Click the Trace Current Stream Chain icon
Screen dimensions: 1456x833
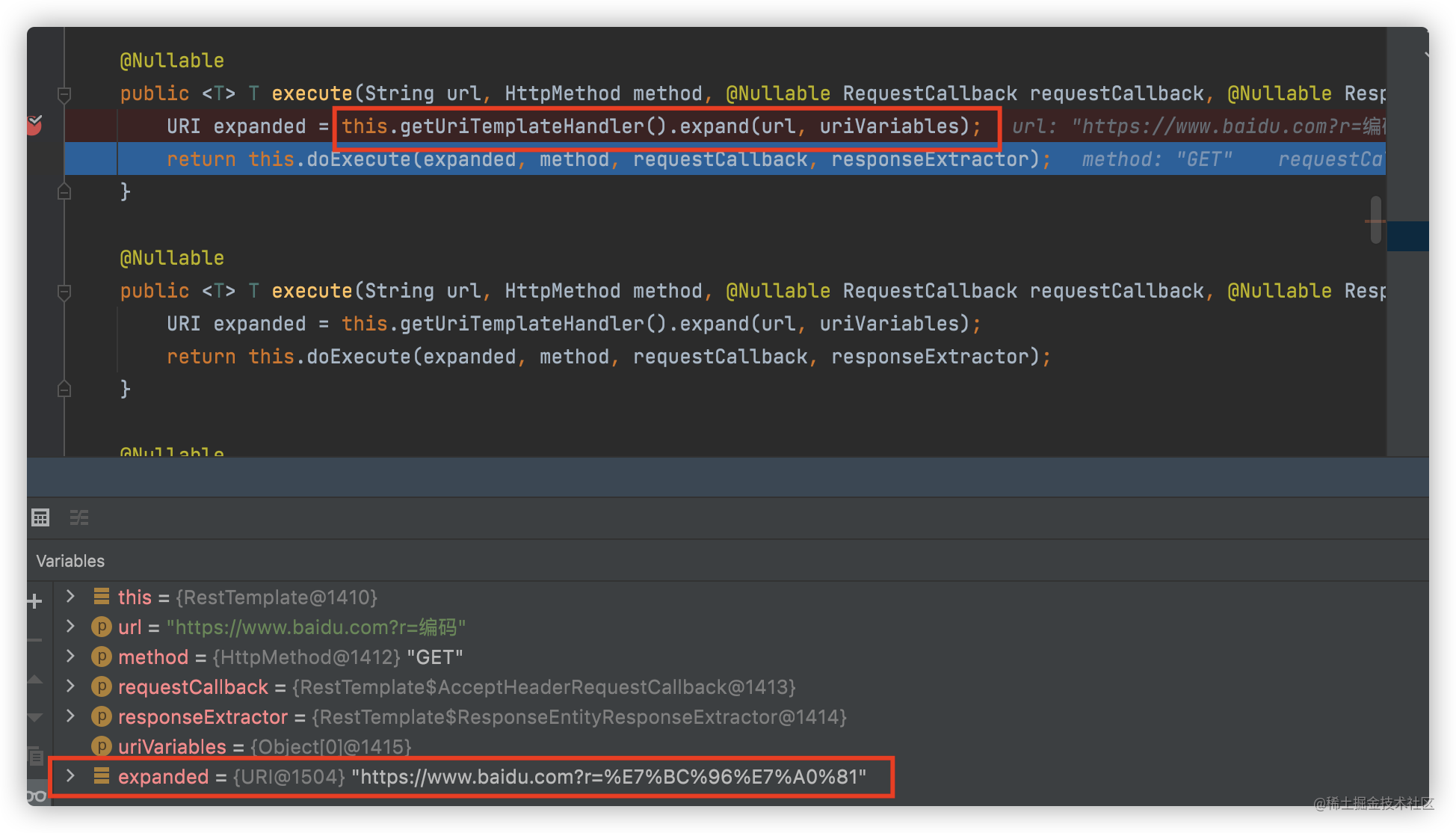click(x=79, y=517)
